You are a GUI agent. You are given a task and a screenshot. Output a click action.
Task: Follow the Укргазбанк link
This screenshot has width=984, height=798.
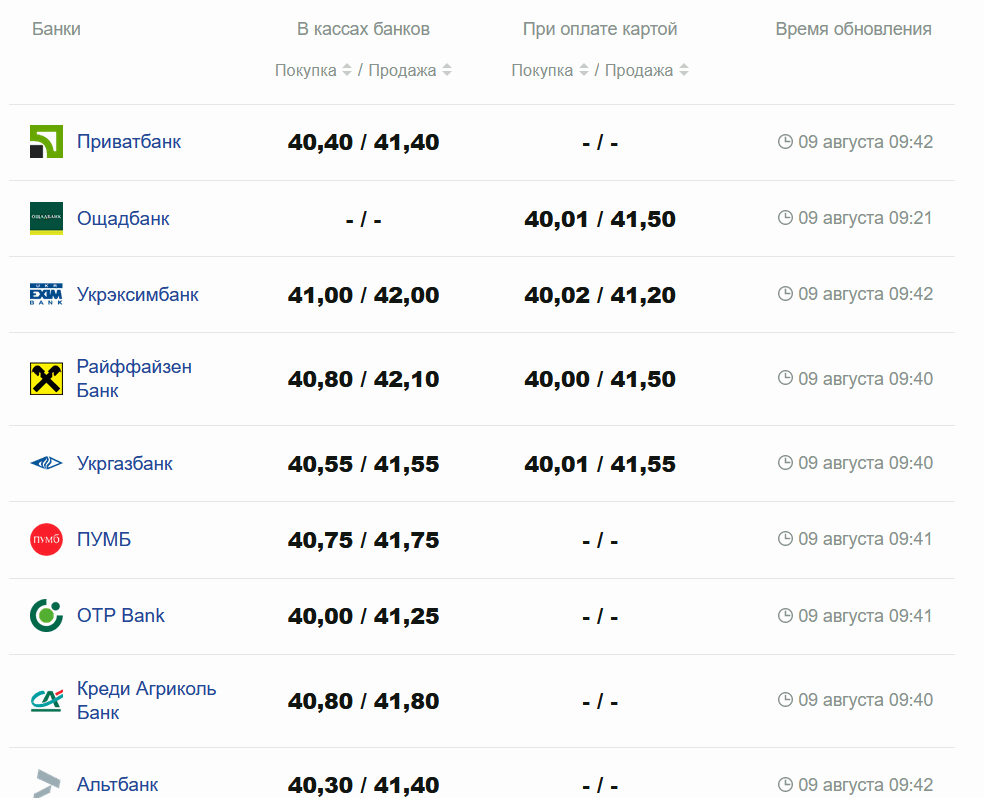coord(125,464)
